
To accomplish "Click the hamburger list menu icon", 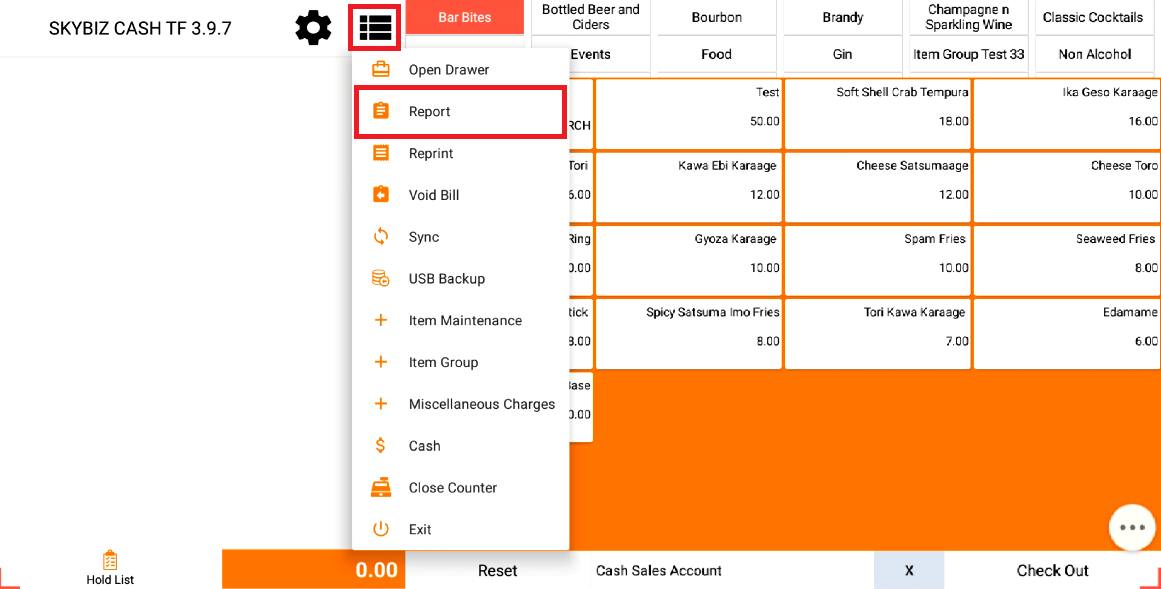I will pyautogui.click(x=376, y=27).
